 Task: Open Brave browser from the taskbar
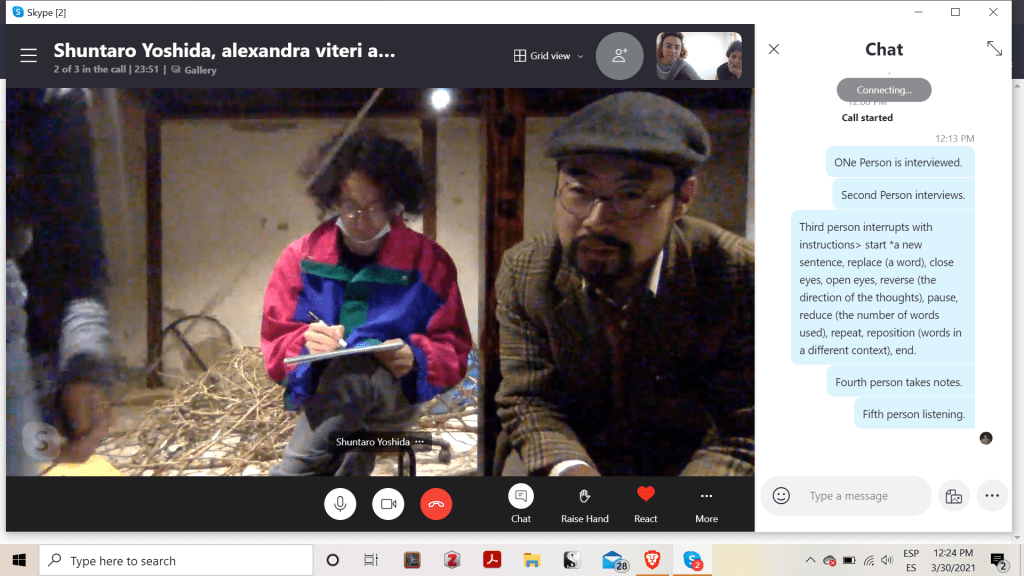(x=652, y=560)
